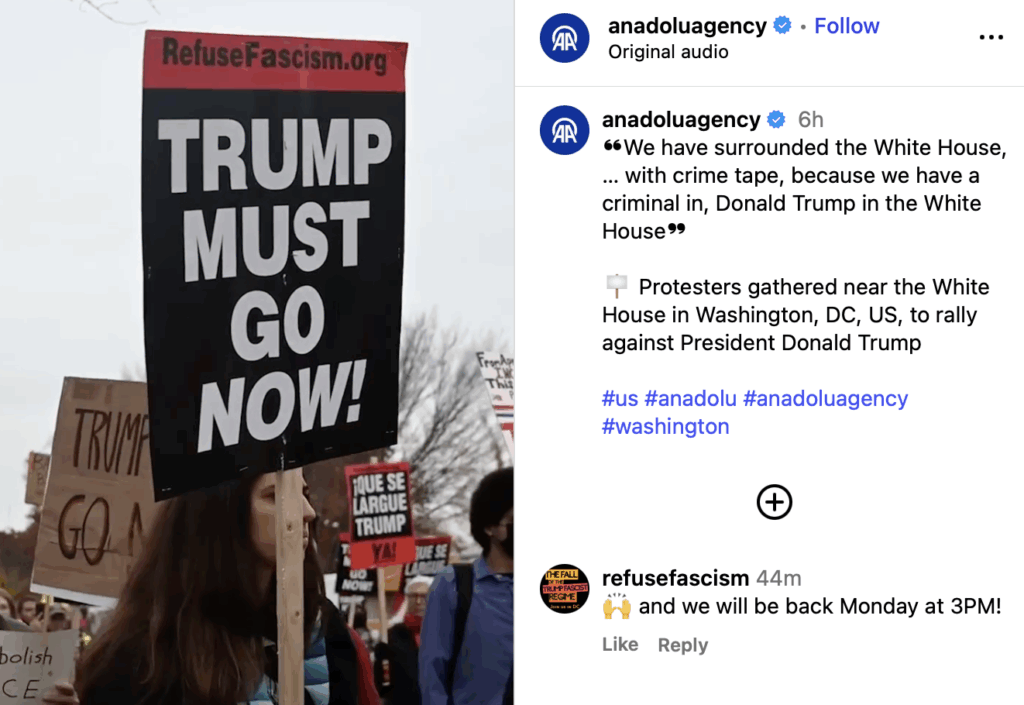Screen dimensions: 1024x705
Task: Click the caption's blue verified checkmark
Action: tap(776, 119)
